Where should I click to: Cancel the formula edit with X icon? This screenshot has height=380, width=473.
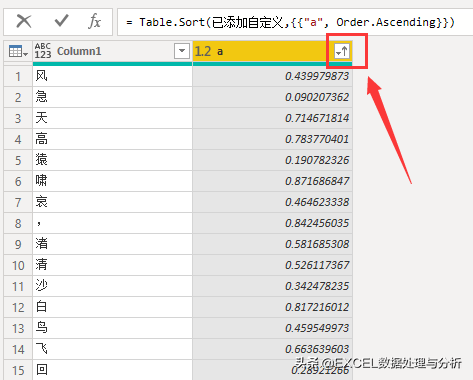tap(24, 22)
